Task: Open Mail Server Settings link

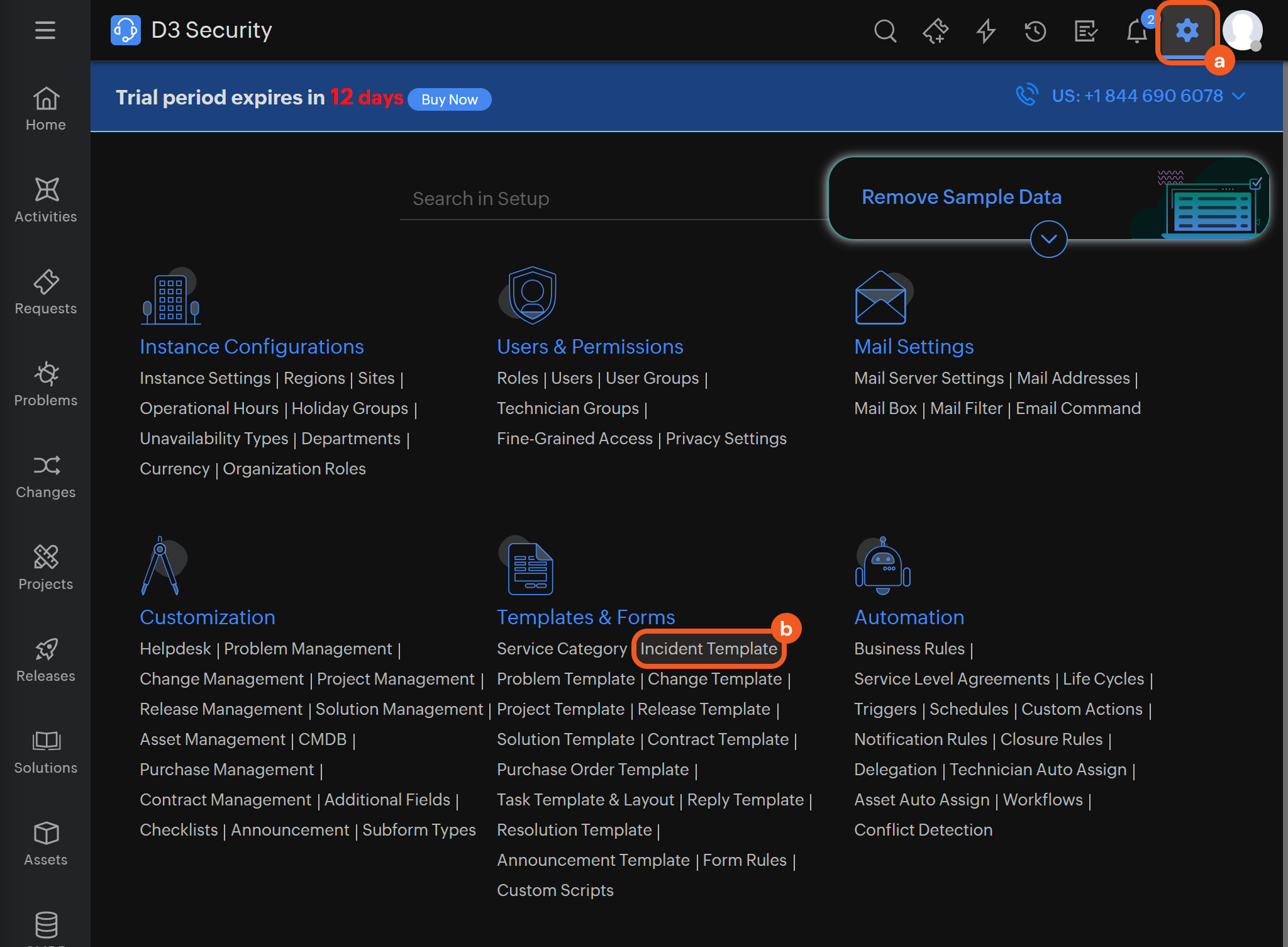Action: pos(929,378)
